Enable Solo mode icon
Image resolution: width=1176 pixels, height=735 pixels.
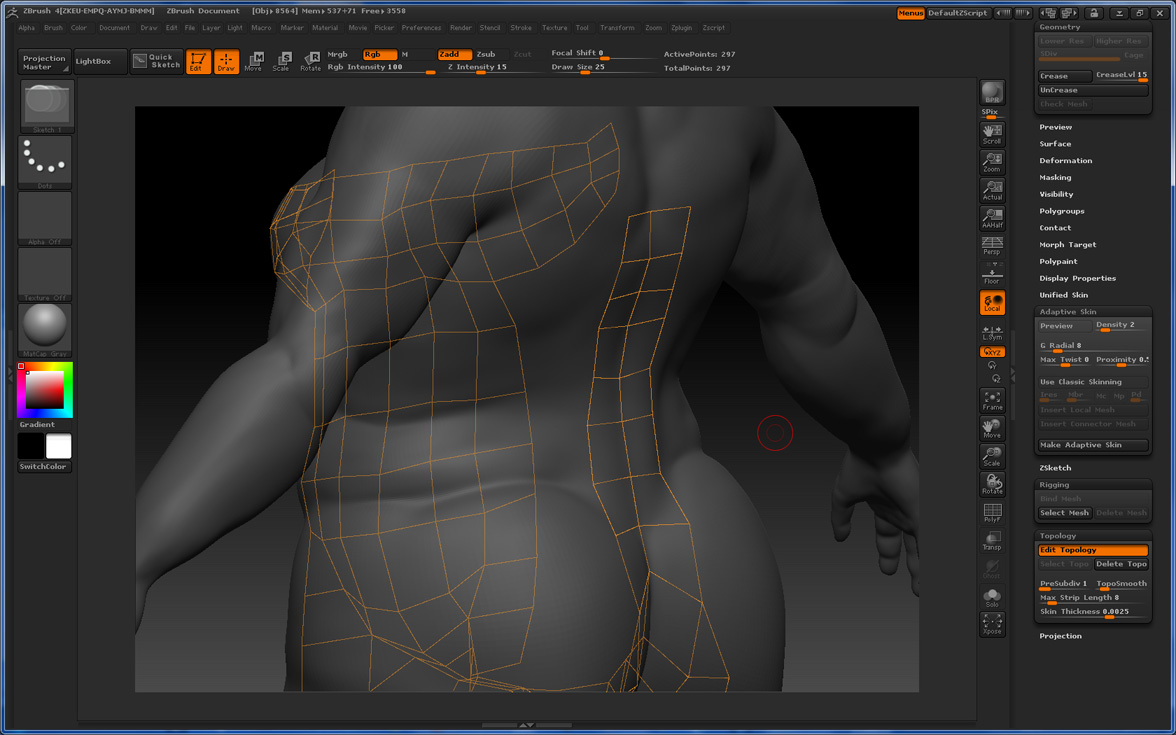(x=992, y=597)
